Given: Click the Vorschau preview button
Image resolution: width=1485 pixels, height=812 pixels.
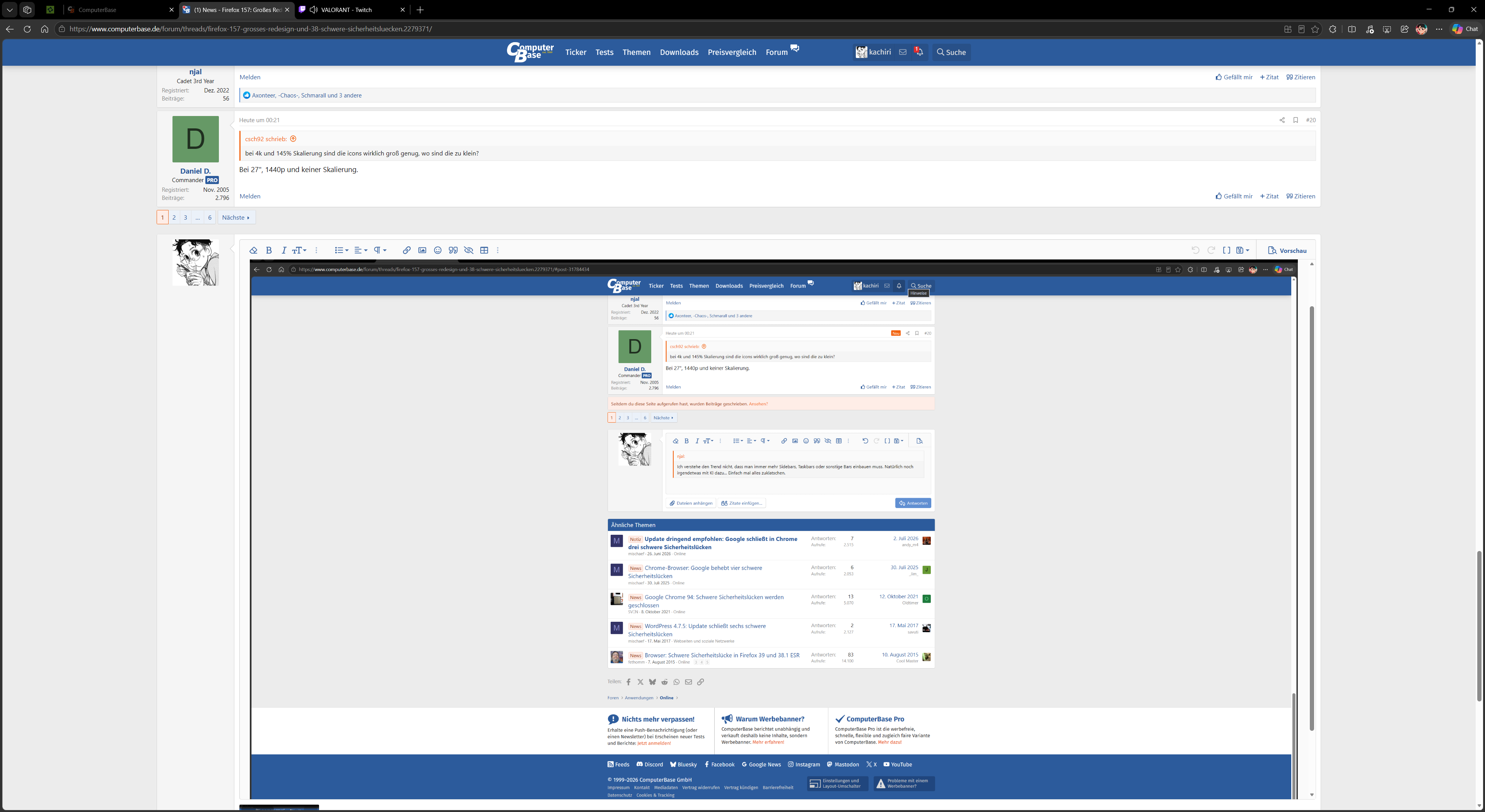Looking at the screenshot, I should [x=1287, y=250].
